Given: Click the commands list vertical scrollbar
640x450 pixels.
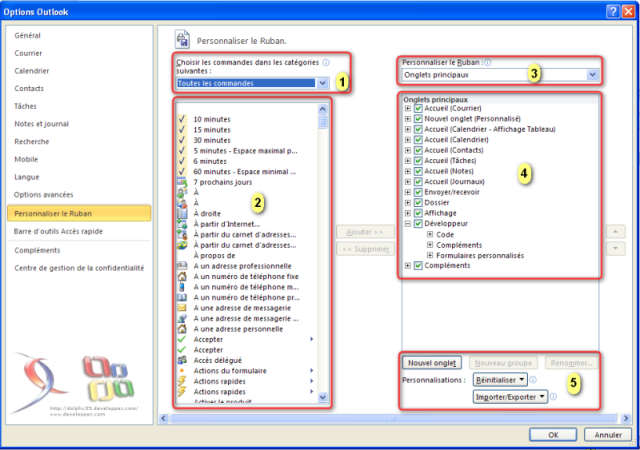Looking at the screenshot, I should 324,250.
